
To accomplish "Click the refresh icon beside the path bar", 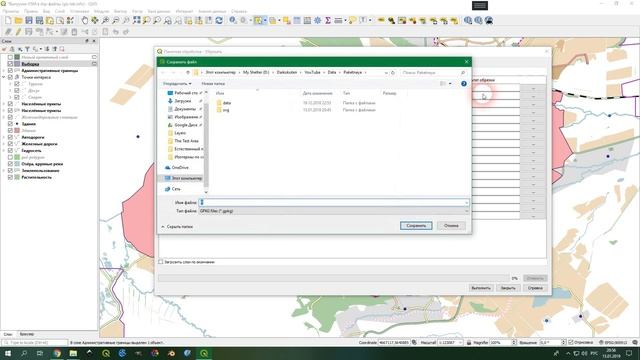I will click(393, 72).
